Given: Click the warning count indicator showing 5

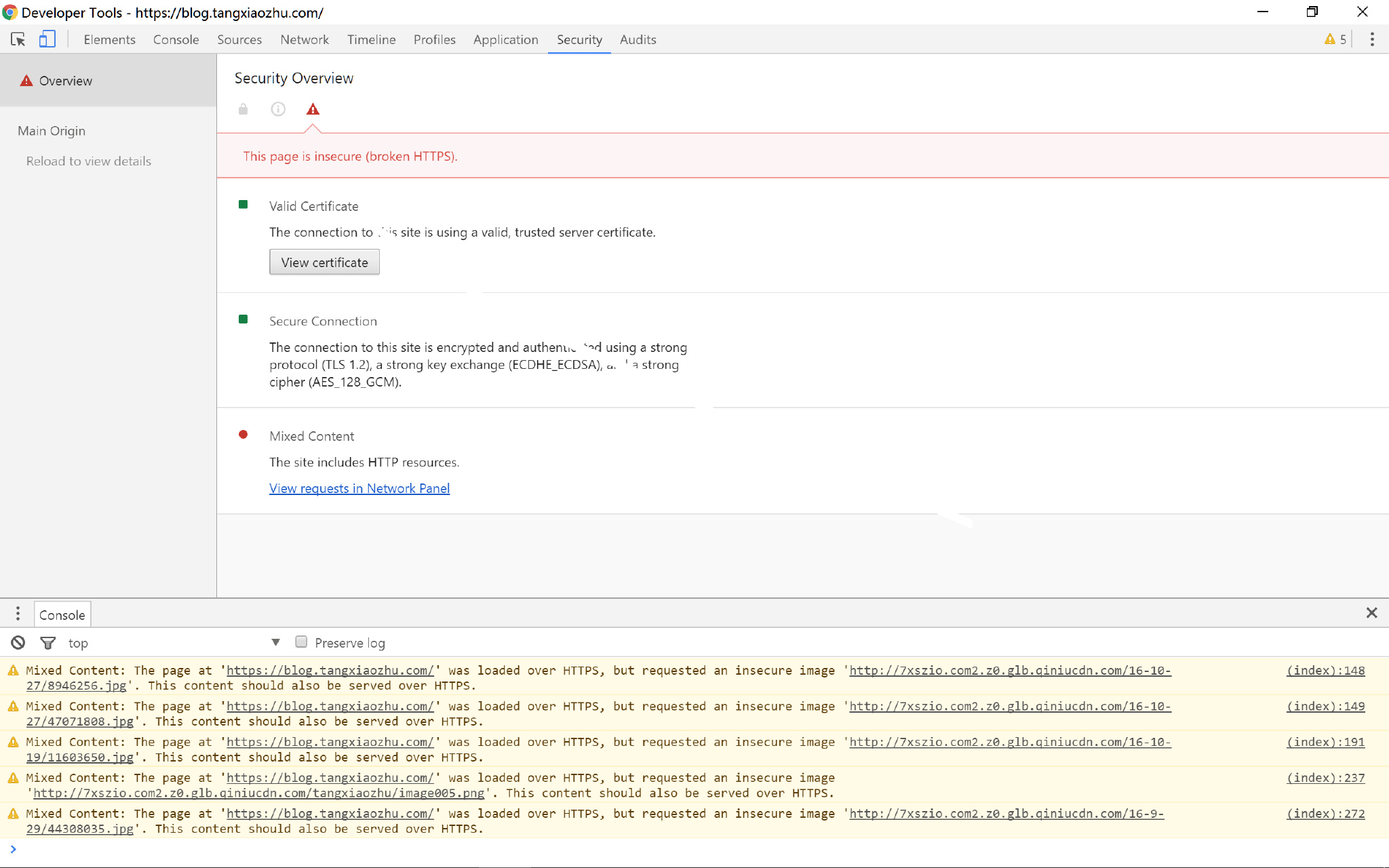Looking at the screenshot, I should (1335, 39).
